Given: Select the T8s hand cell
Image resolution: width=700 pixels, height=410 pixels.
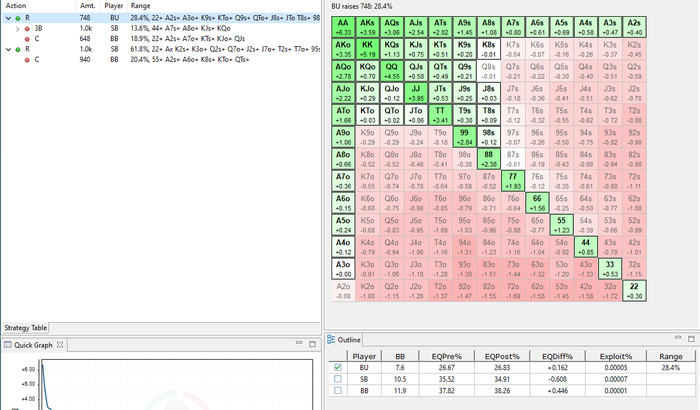Looking at the screenshot, I should pyautogui.click(x=488, y=115).
